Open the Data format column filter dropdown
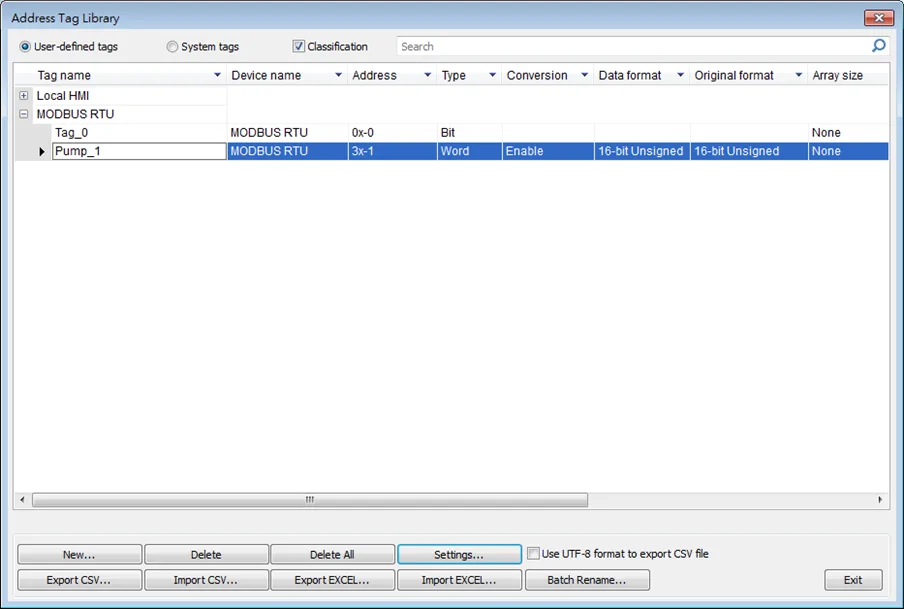904x609 pixels. 680,75
